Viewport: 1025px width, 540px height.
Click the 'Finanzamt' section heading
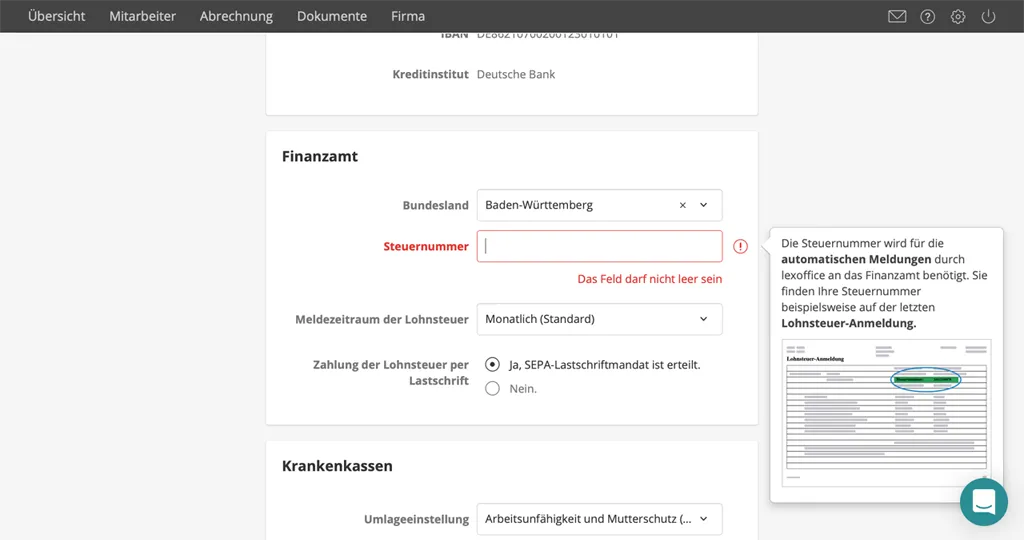click(x=320, y=156)
